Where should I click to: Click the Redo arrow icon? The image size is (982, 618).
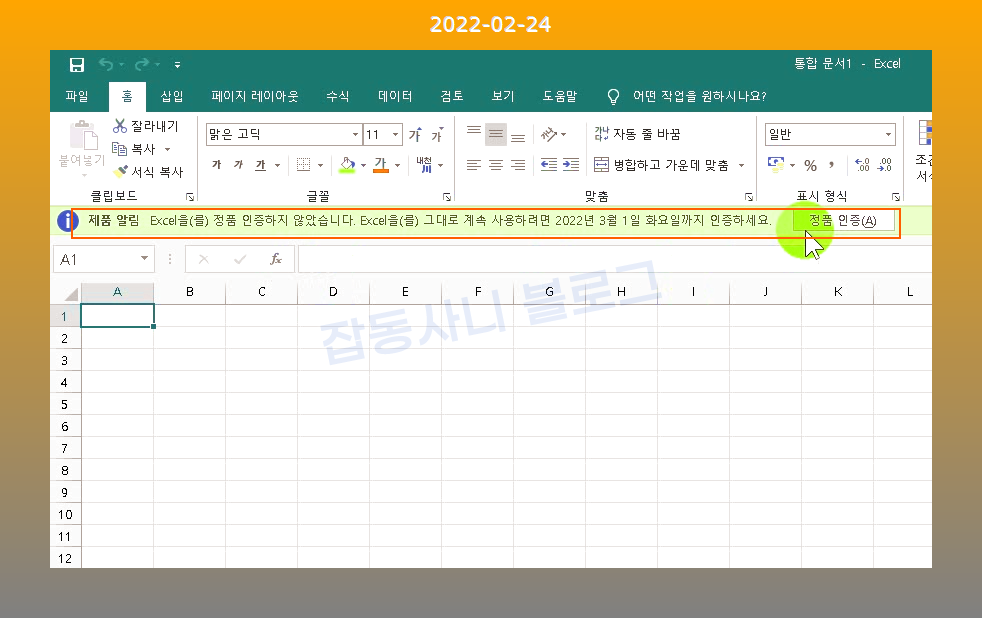142,64
